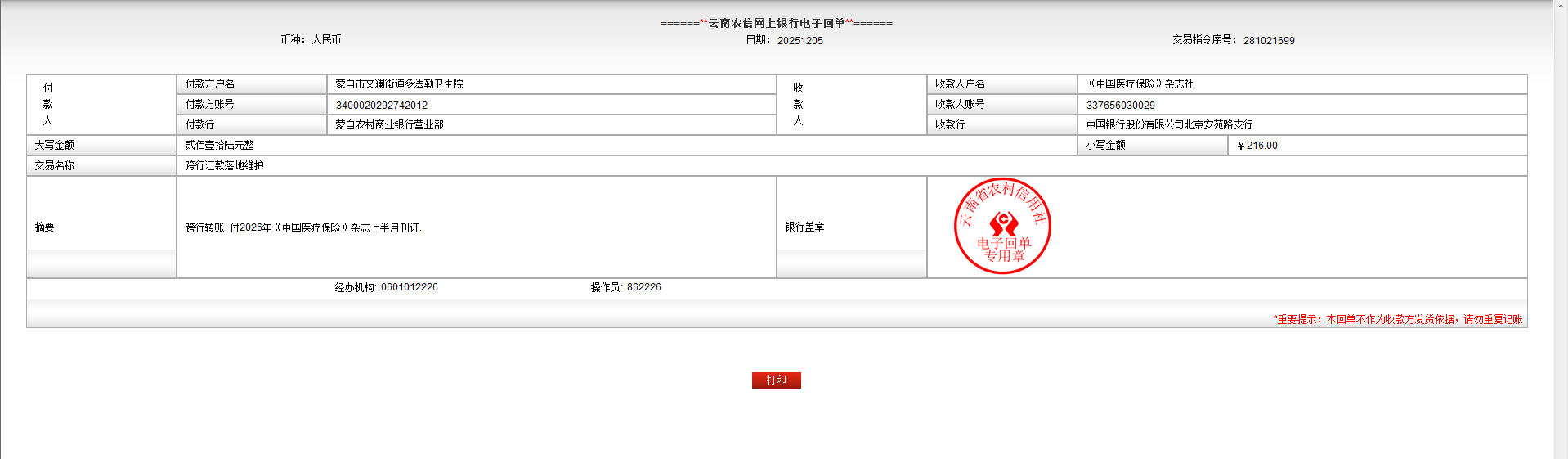Image resolution: width=1568 pixels, height=459 pixels.
Task: Click the paying bank 蒙自农村商业银行营业部
Action: (389, 125)
